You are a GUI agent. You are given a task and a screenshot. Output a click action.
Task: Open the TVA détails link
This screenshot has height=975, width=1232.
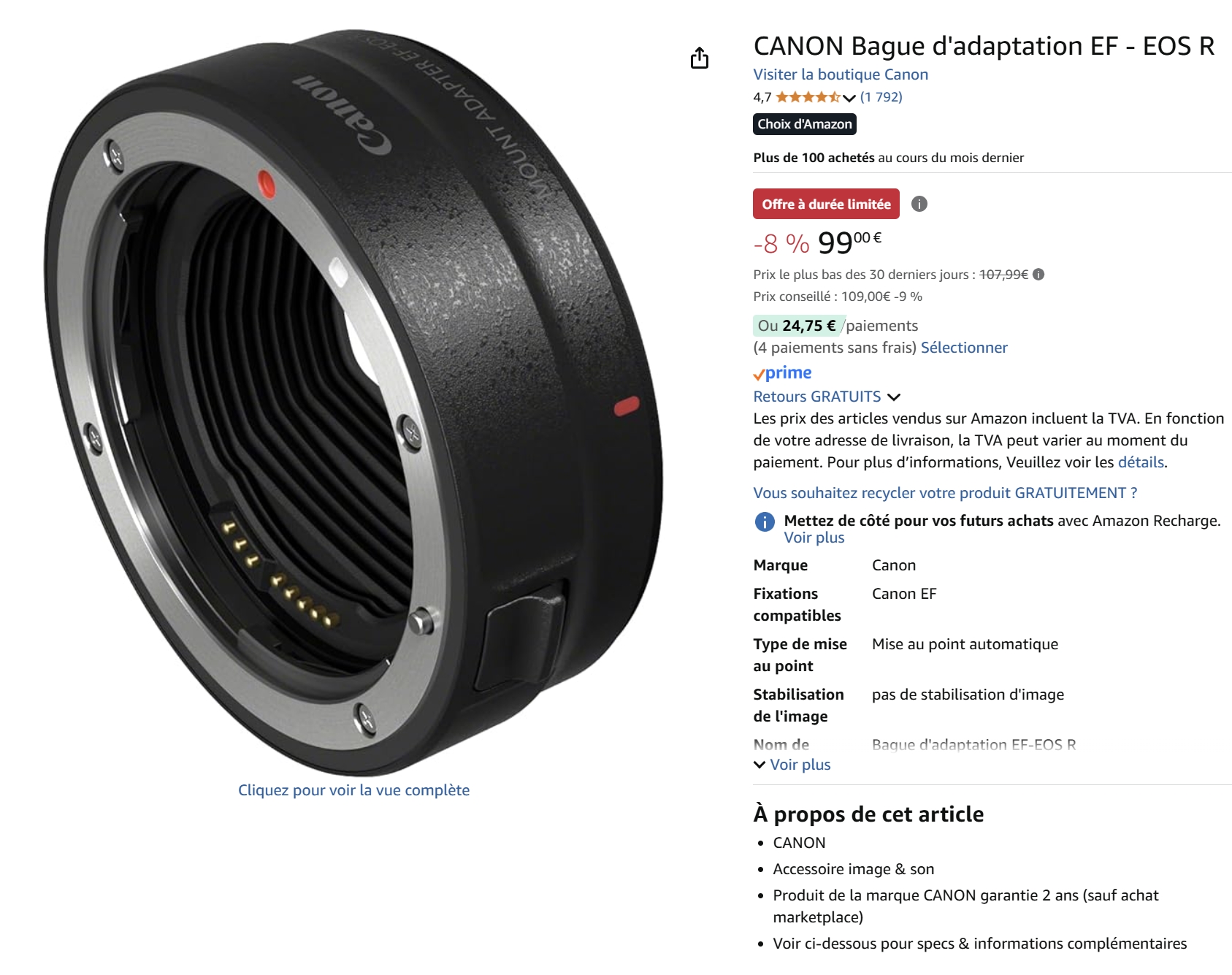1141,462
